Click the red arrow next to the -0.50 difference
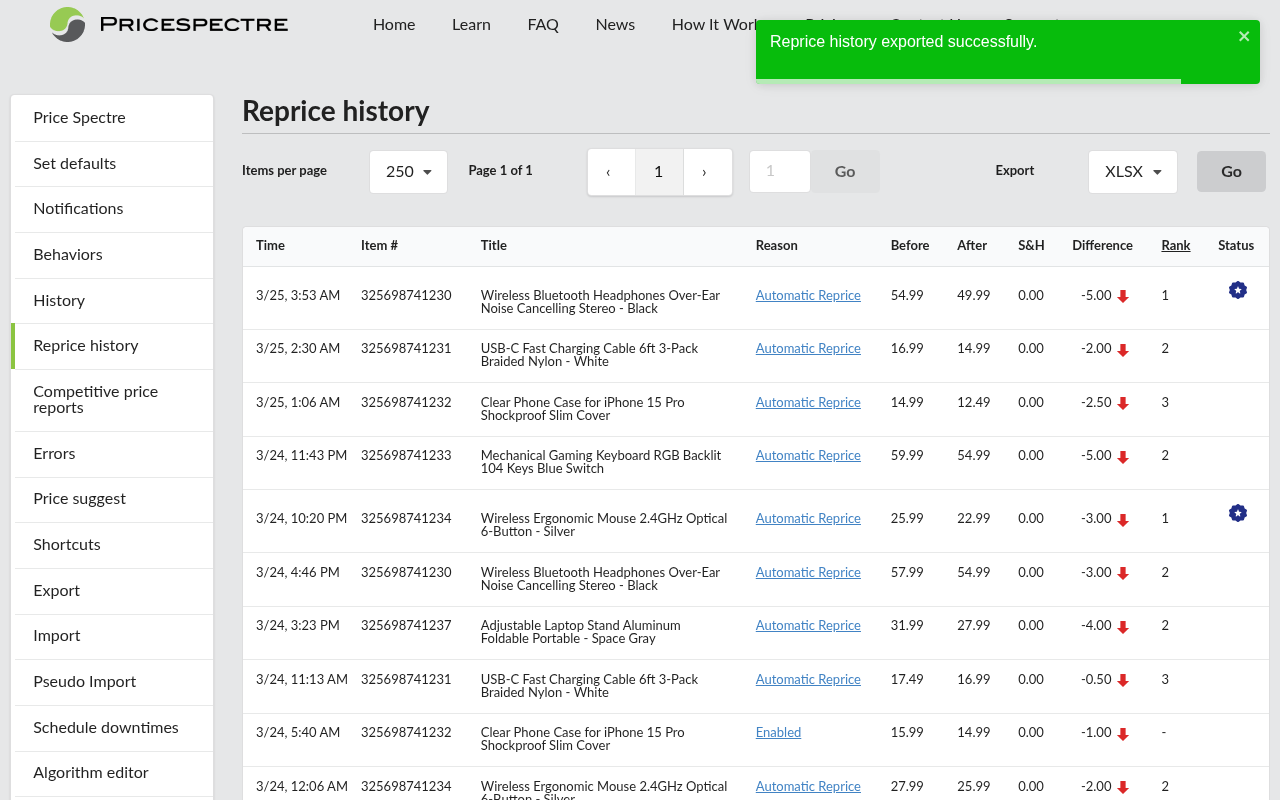Viewport: 1280px width, 800px height. [1124, 679]
